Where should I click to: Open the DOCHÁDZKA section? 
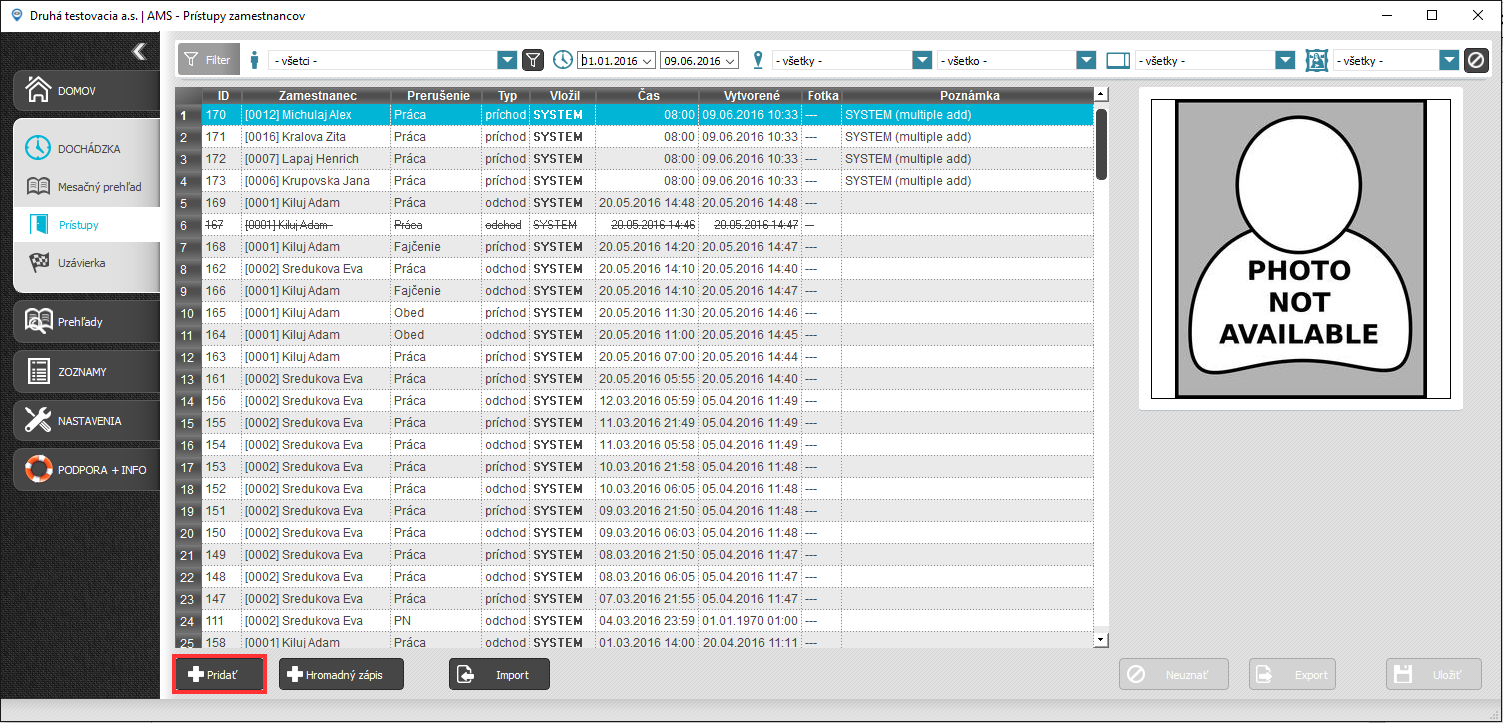[x=86, y=148]
